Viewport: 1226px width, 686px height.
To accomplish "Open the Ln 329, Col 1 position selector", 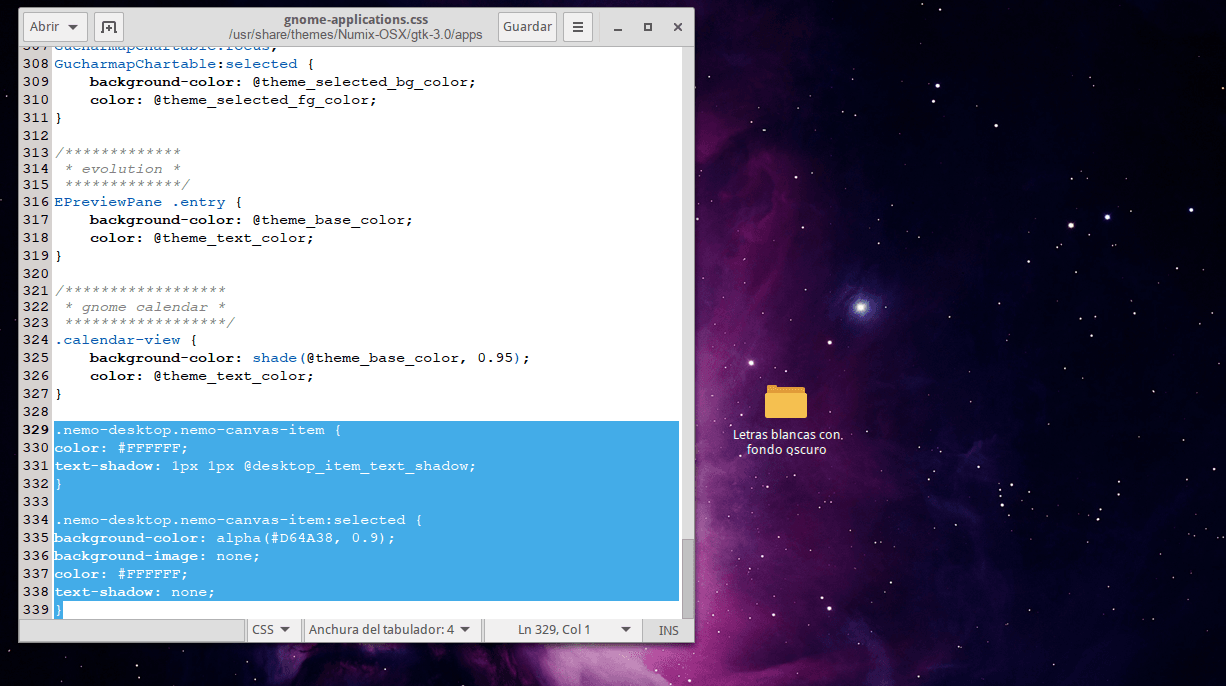I will pos(560,630).
